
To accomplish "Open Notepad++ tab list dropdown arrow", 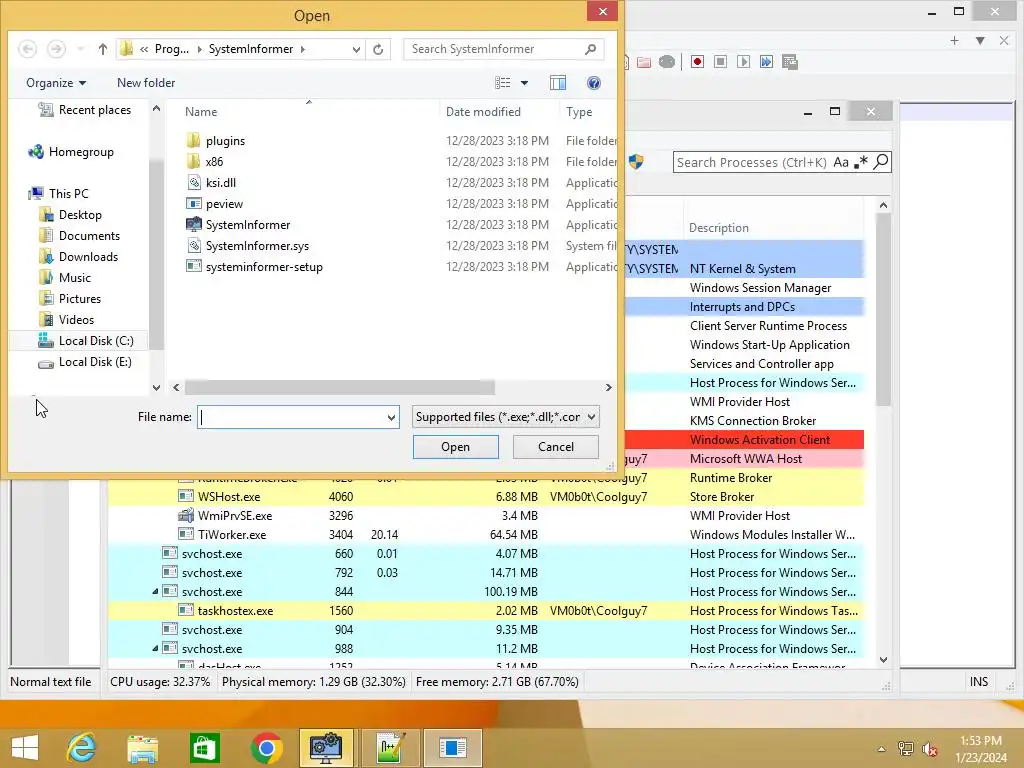I will click(980, 40).
